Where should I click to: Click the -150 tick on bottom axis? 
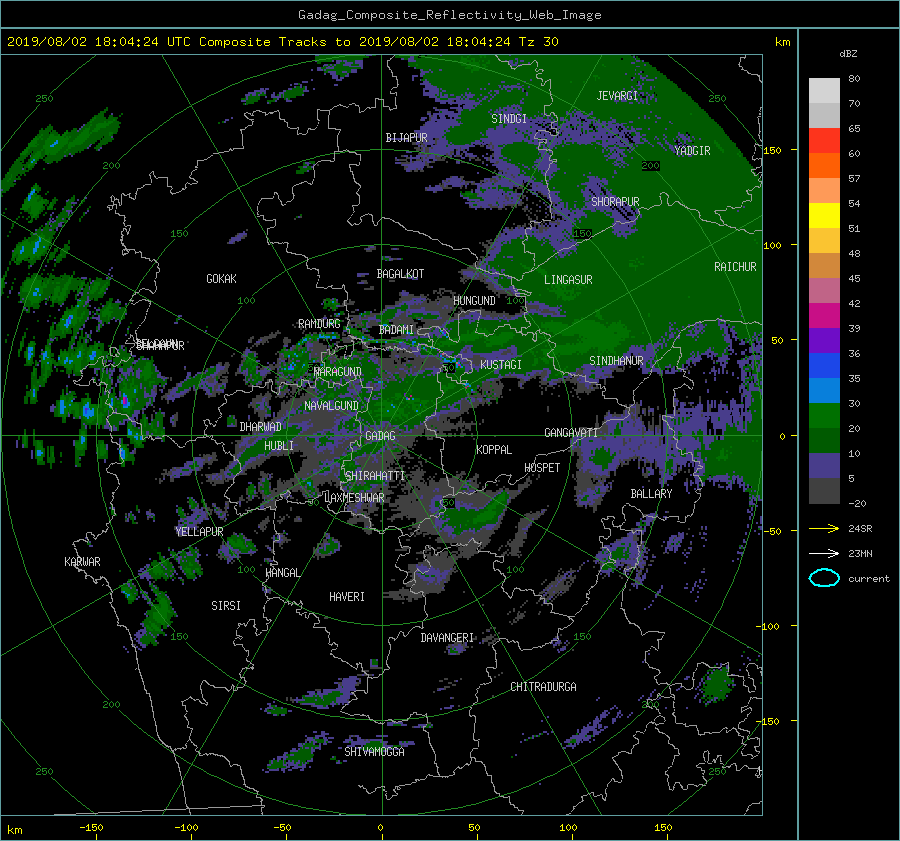(x=91, y=827)
